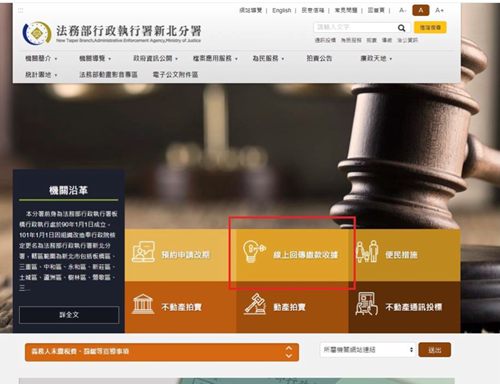This screenshot has width=500, height=384.
Task: Open the 常見問題 FAQ link
Action: coord(346,10)
